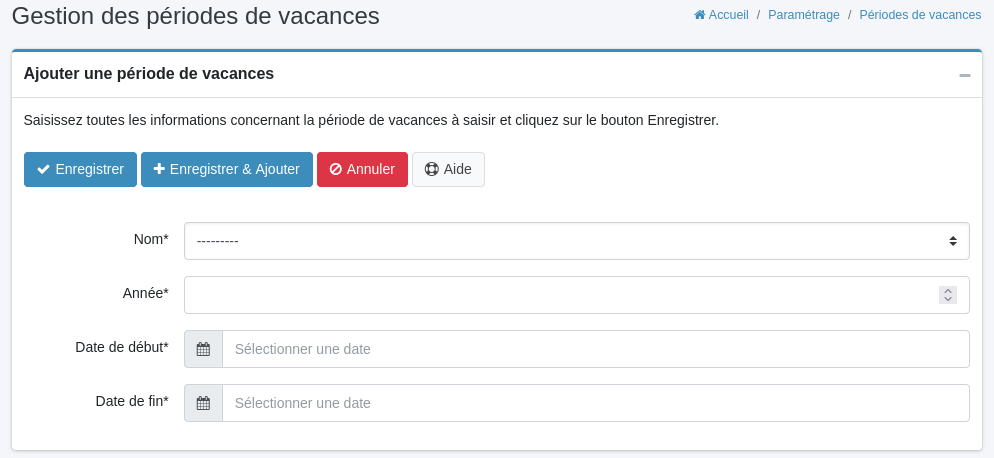
Task: Click the ban icon on Annuler
Action: click(336, 170)
